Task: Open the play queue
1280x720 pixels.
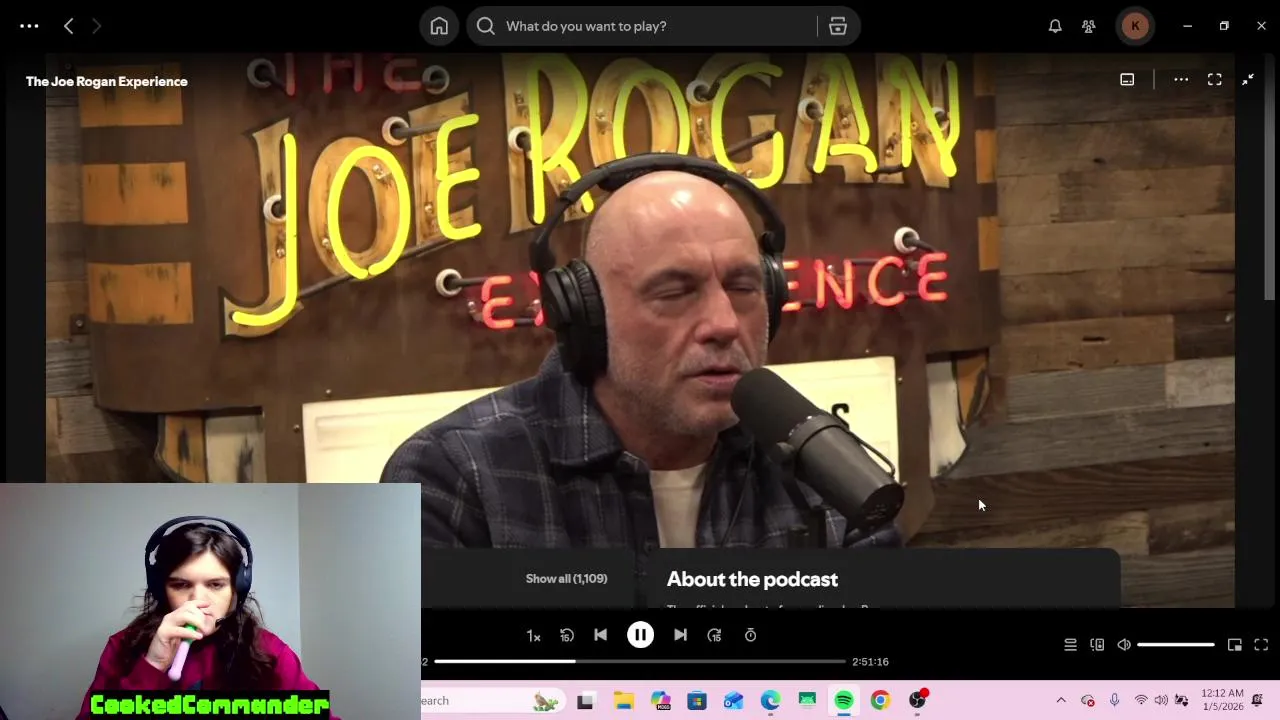Action: [1070, 645]
